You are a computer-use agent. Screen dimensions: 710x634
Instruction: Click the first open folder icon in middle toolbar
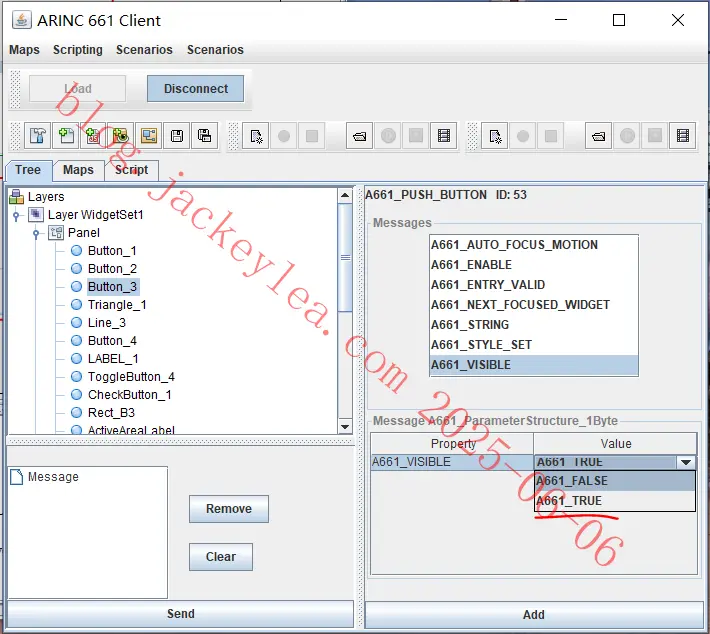(360, 136)
